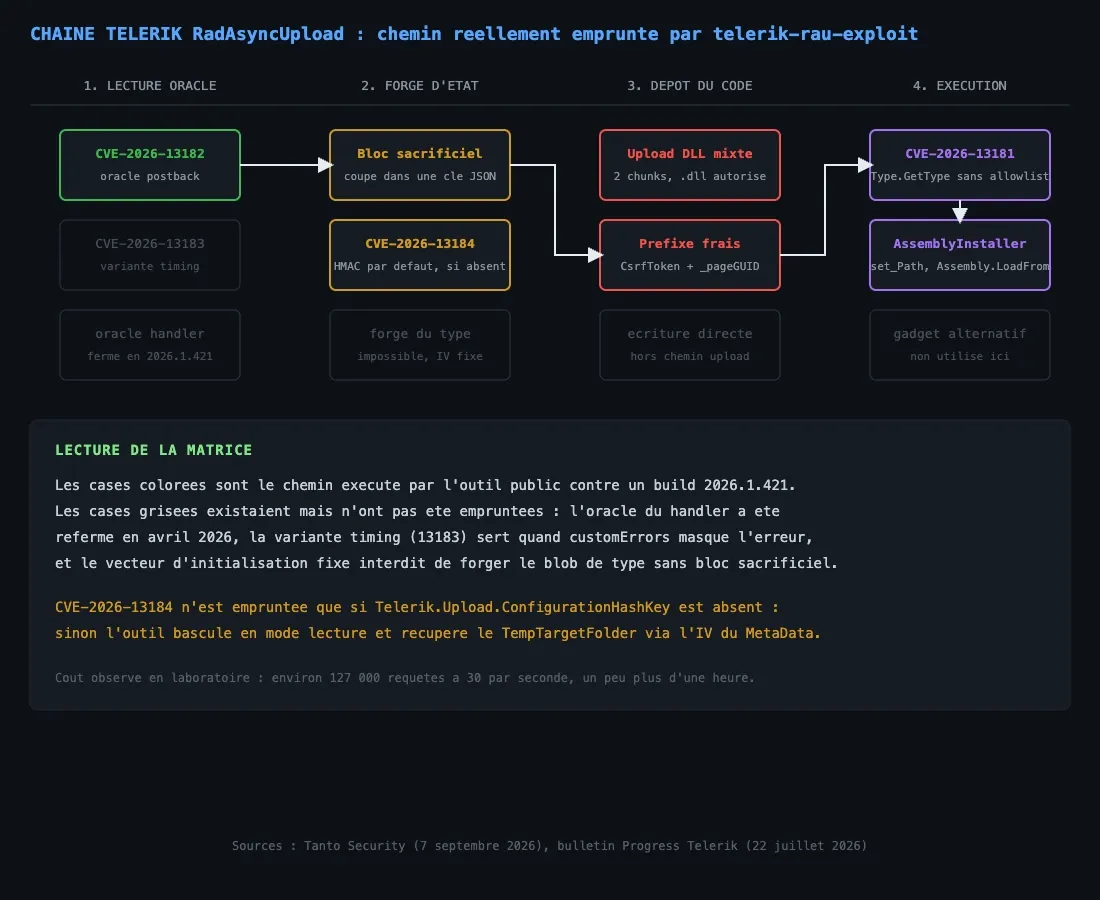Click subtitle '2 chunks, .dll autorise'
1100x900 pixels.
[x=690, y=176]
